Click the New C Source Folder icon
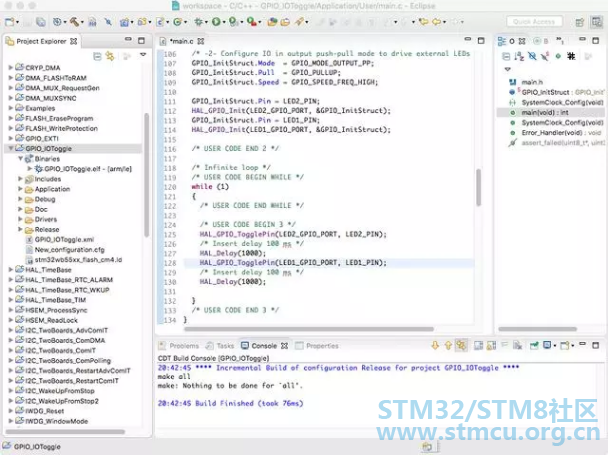 coord(142,22)
